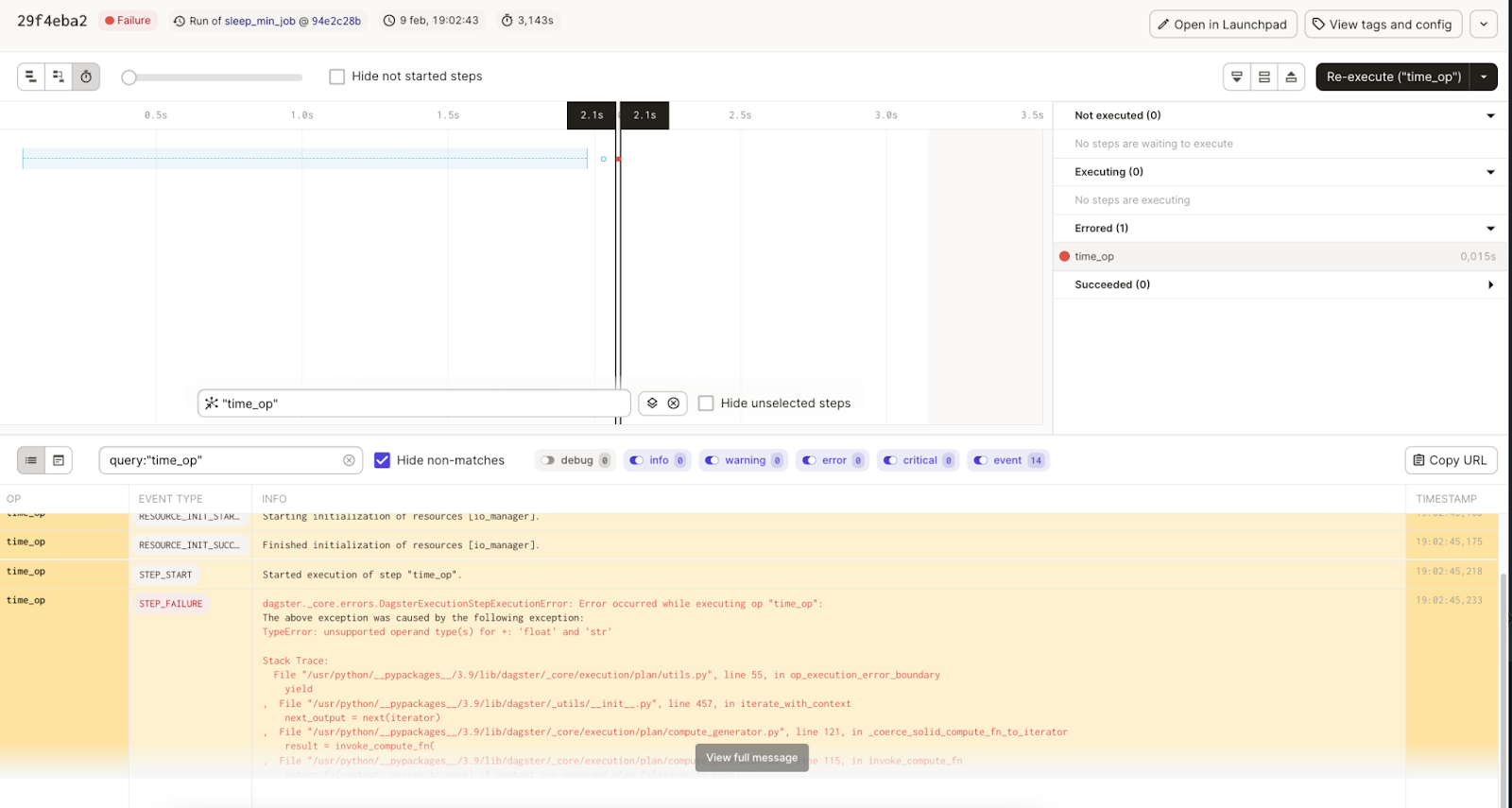Screen dimensions: 1512x808
Task: Clear the "time_op" step selection
Action: [x=674, y=404]
